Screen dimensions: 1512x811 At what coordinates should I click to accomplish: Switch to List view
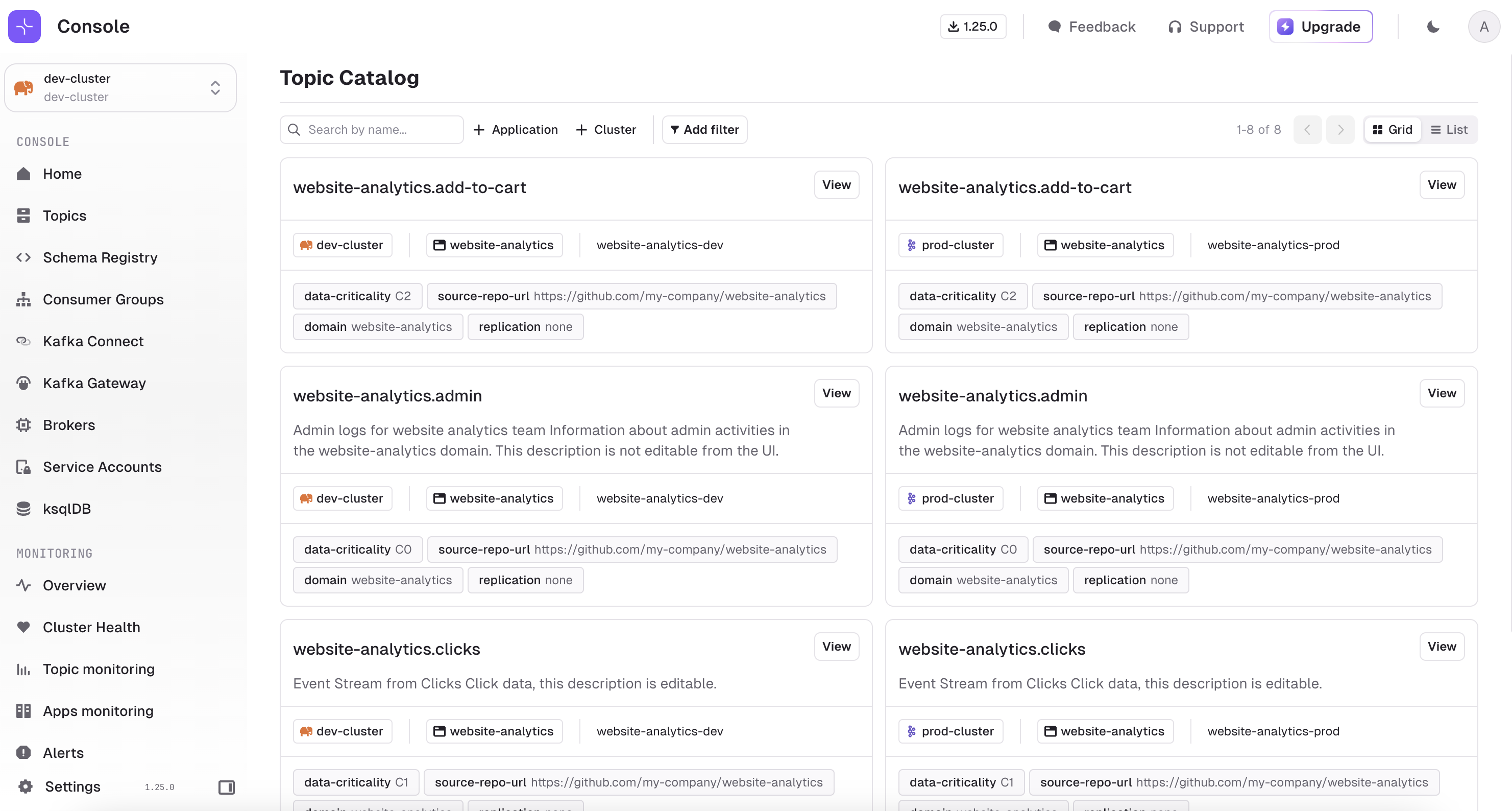[1449, 129]
